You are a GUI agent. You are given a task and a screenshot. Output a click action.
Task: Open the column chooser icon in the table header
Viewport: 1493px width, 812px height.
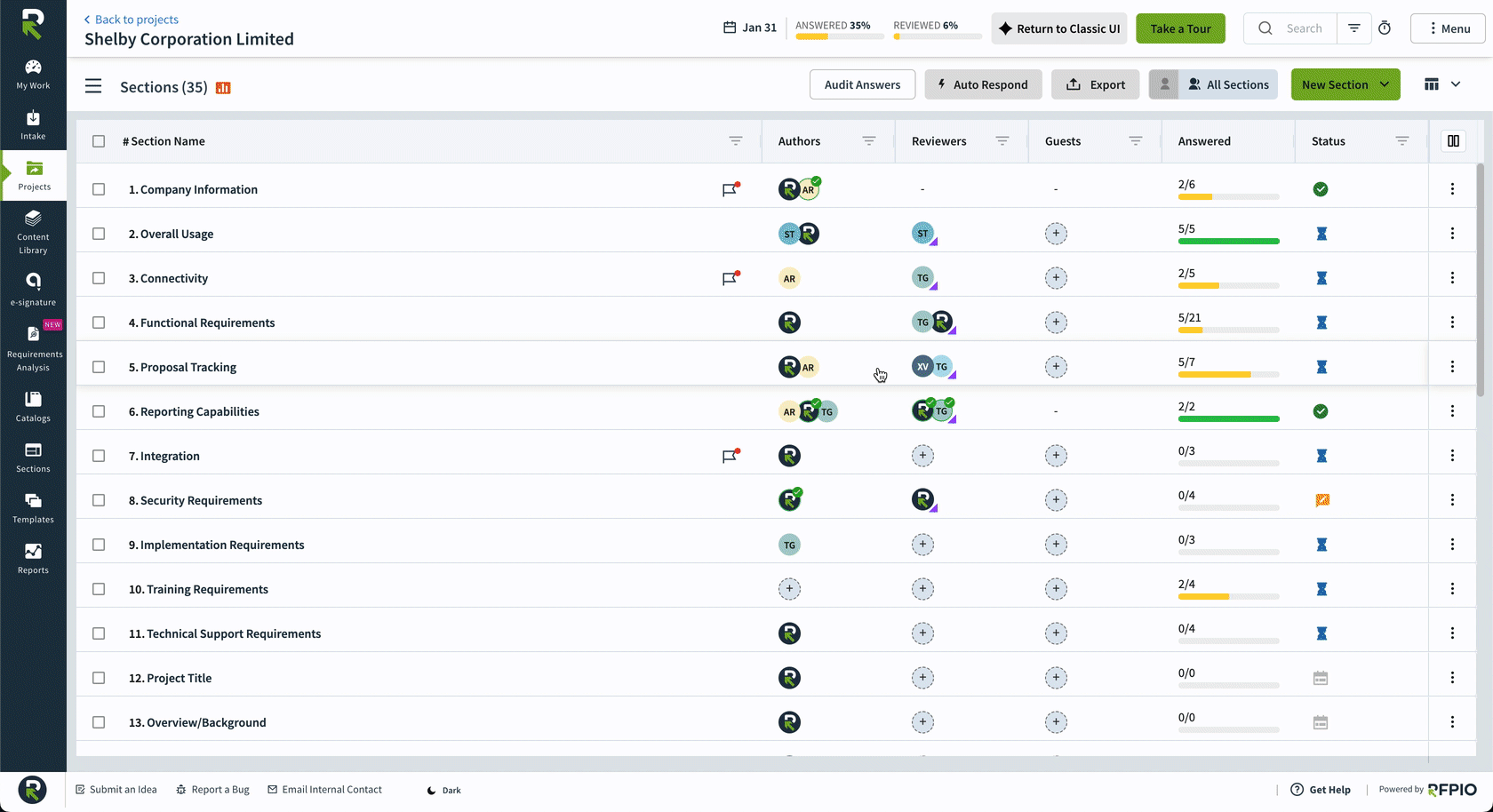pyautogui.click(x=1453, y=140)
